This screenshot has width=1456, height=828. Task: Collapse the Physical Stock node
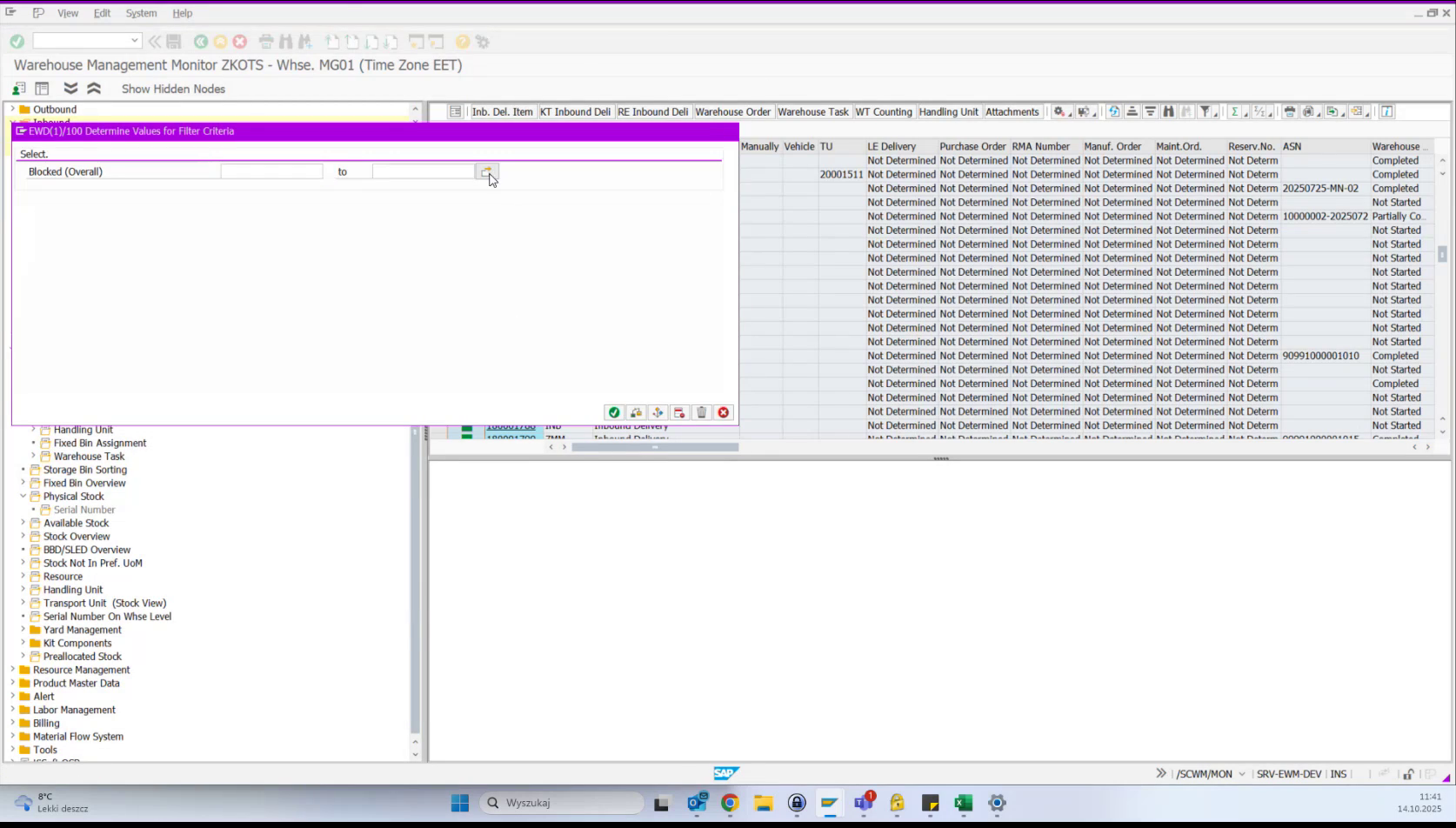pyautogui.click(x=22, y=496)
